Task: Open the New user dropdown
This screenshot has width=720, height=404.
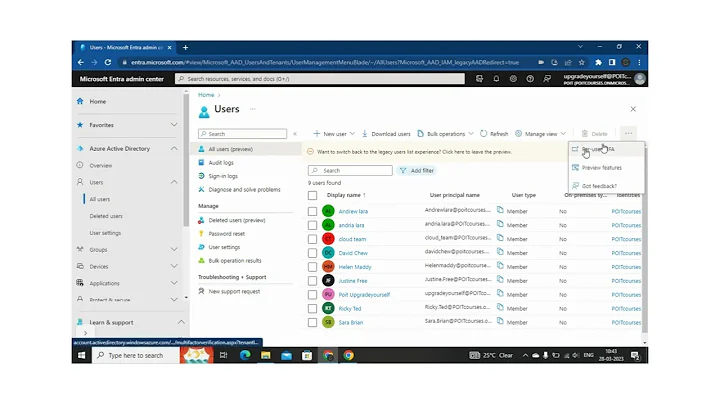Action: 334,134
